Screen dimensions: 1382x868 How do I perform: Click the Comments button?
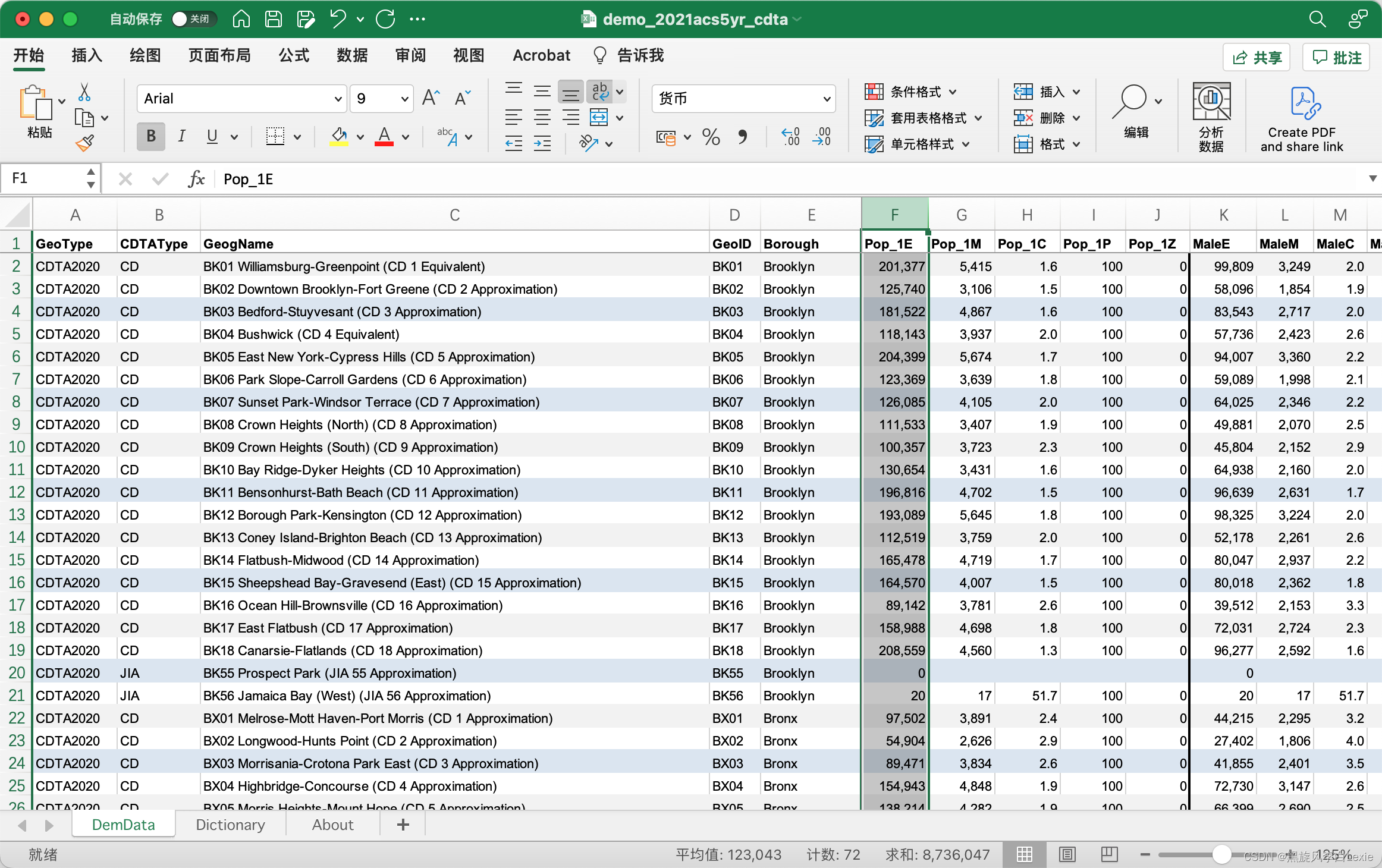tap(1337, 57)
